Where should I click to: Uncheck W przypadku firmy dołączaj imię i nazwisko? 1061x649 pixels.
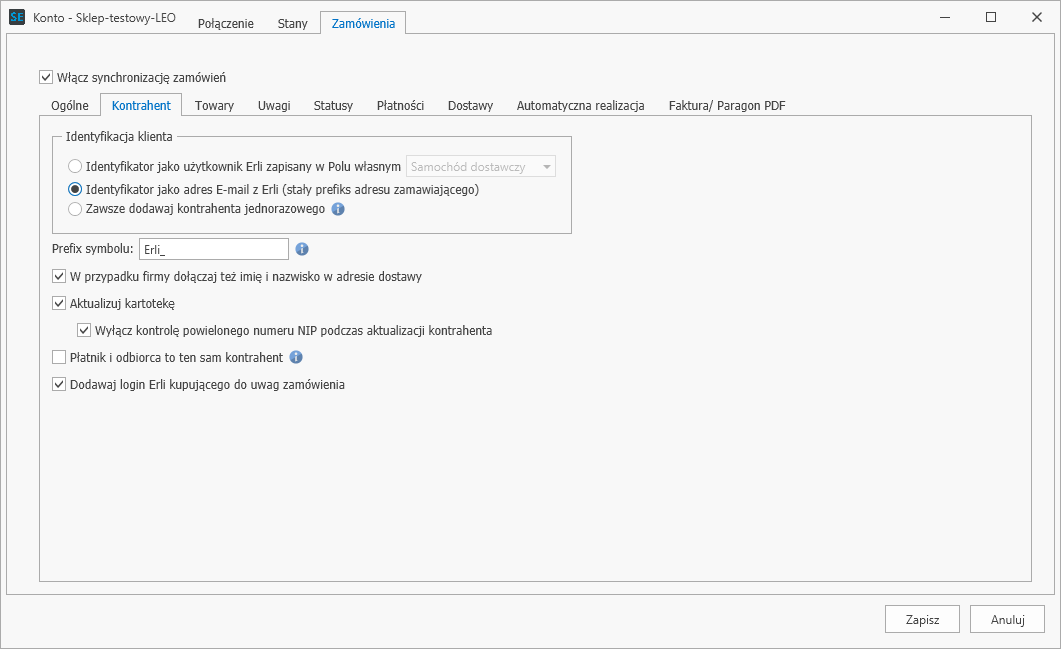(x=59, y=276)
